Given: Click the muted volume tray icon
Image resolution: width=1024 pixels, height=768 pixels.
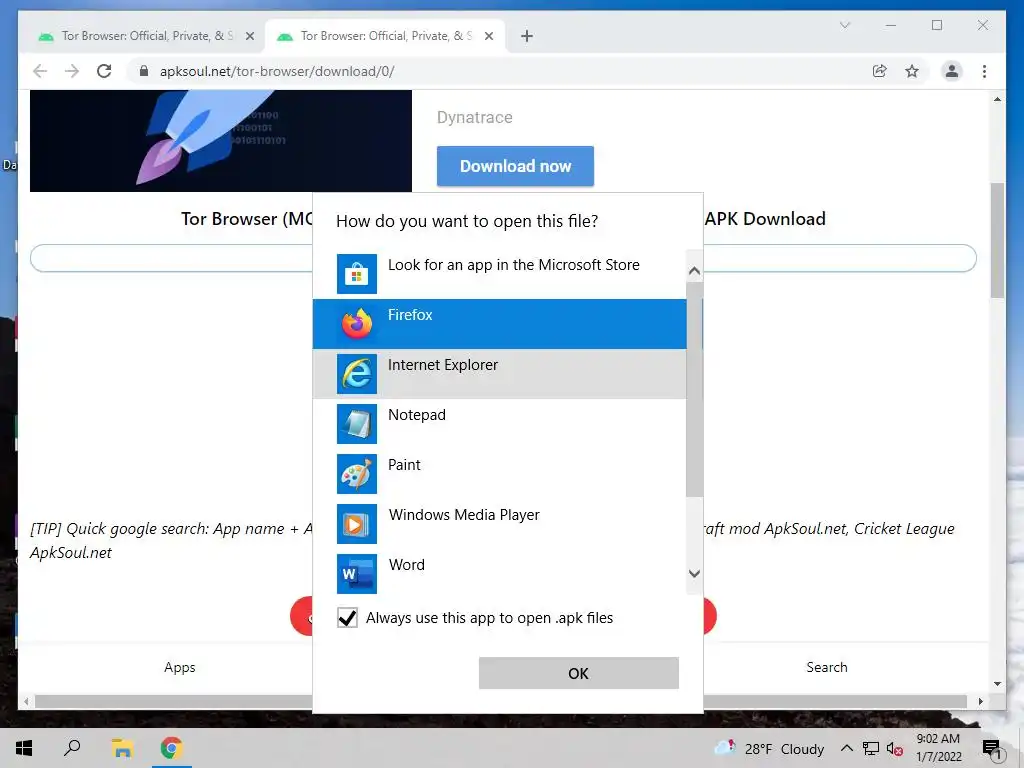Looking at the screenshot, I should point(895,749).
